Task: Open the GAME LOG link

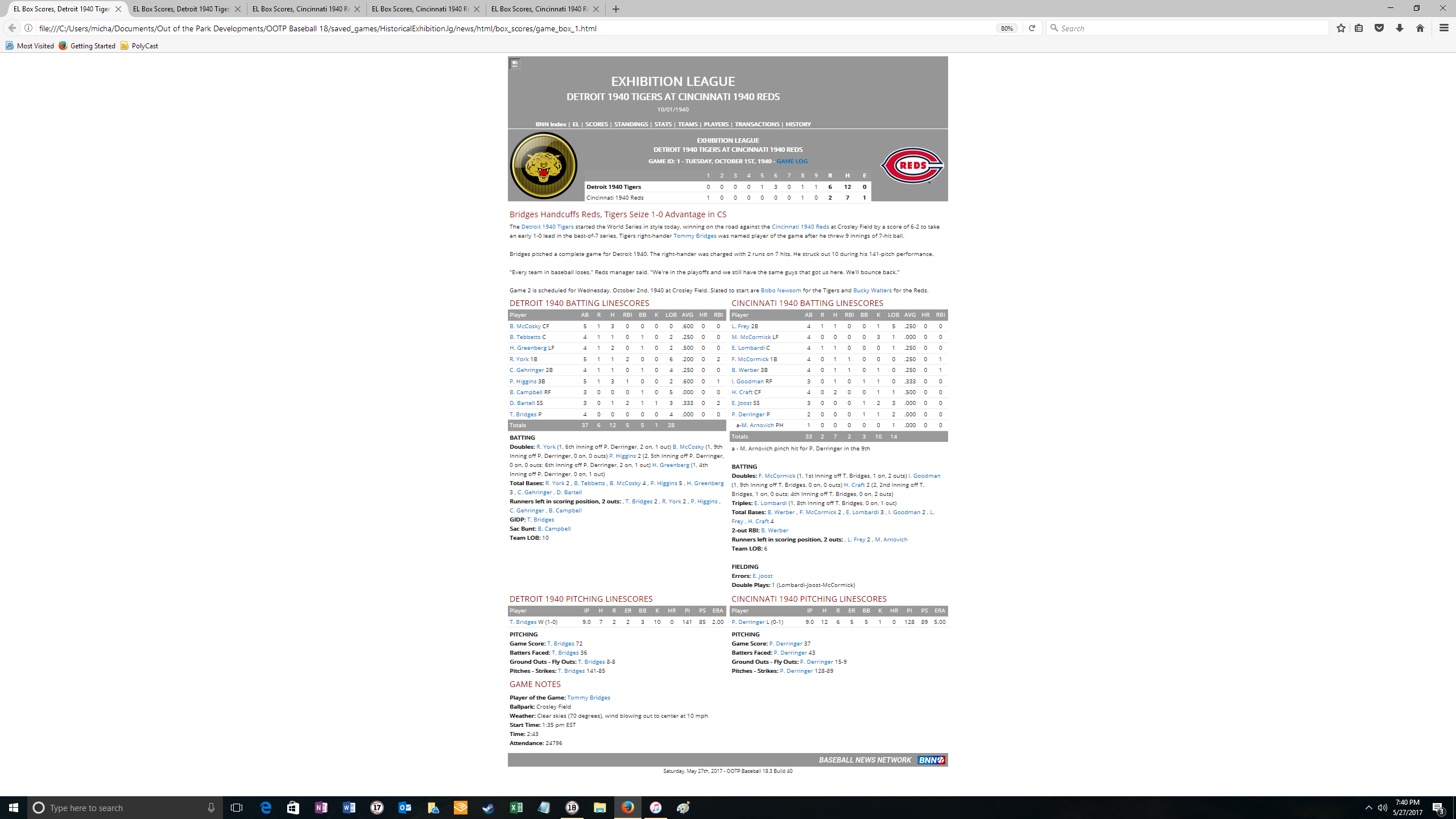Action: (x=792, y=161)
